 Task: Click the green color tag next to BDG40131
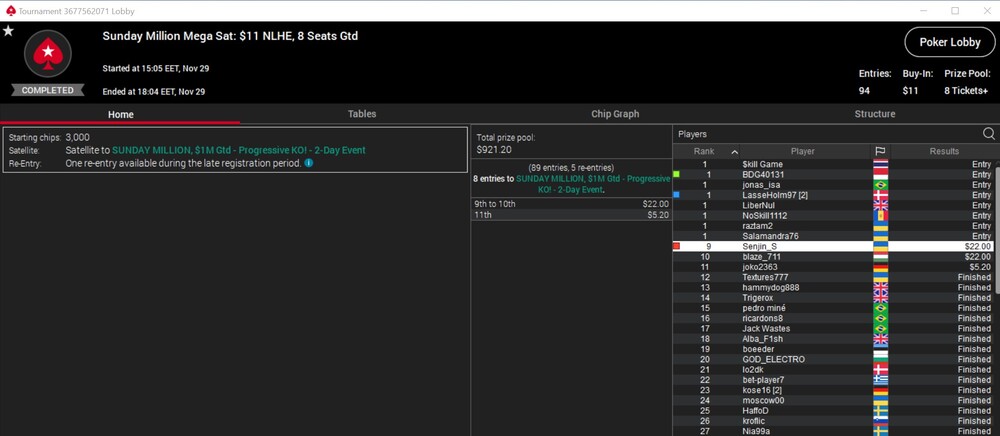[676, 174]
